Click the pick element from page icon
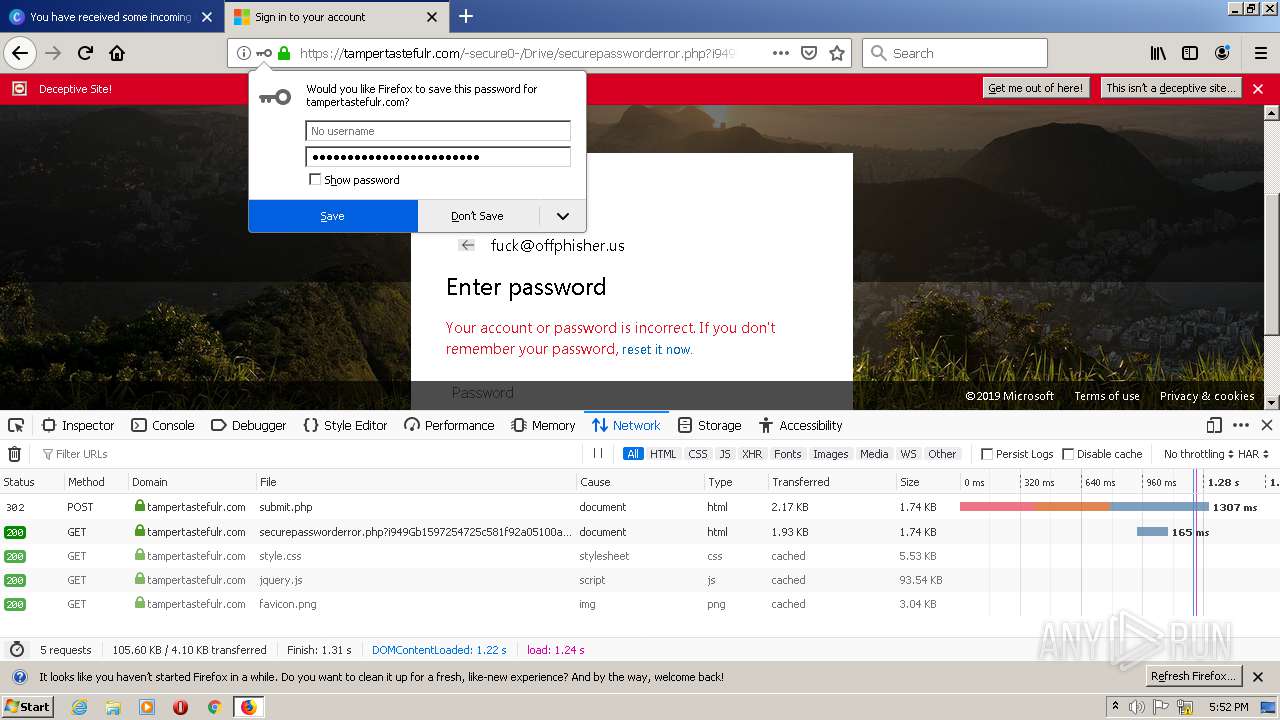This screenshot has height=720, width=1280. tap(16, 425)
